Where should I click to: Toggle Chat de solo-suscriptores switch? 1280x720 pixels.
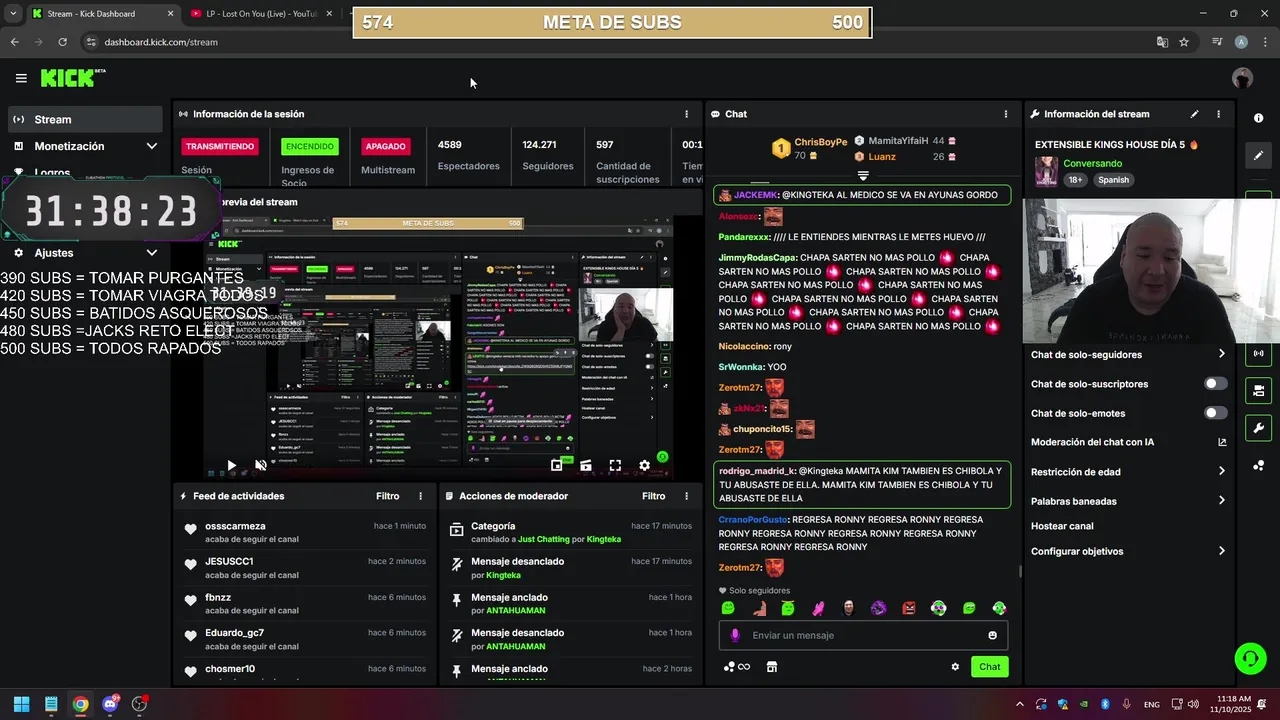pos(1216,384)
